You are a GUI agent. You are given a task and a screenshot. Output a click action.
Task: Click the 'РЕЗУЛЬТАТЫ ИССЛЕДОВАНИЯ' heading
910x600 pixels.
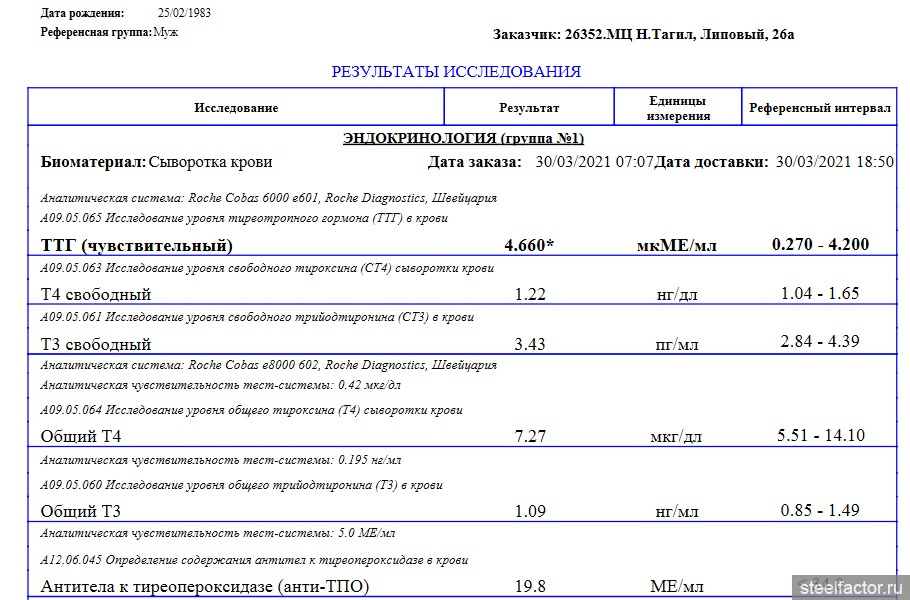point(456,71)
